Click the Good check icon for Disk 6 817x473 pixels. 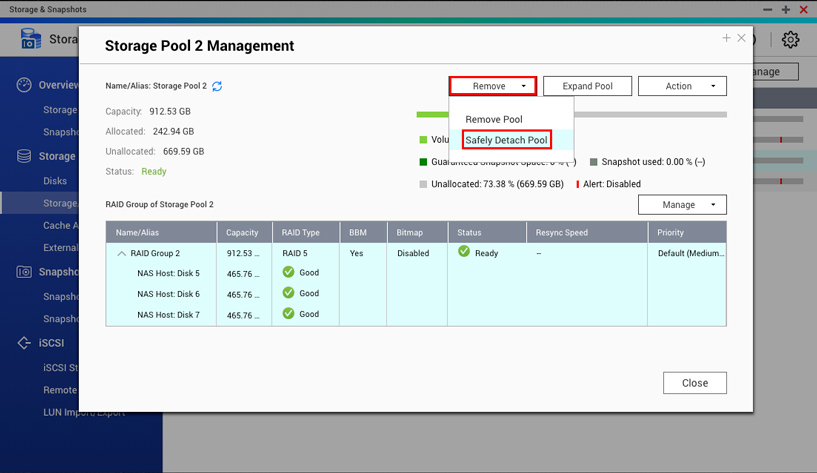point(288,293)
